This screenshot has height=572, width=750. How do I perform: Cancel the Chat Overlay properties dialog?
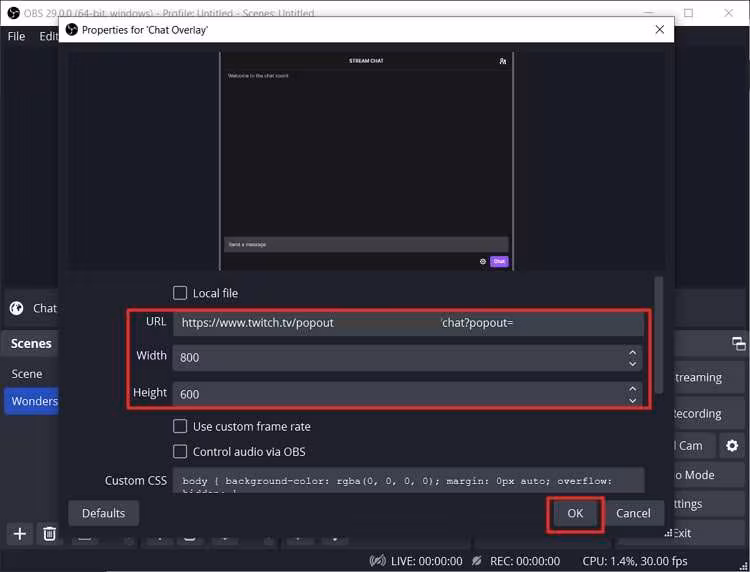click(x=633, y=514)
